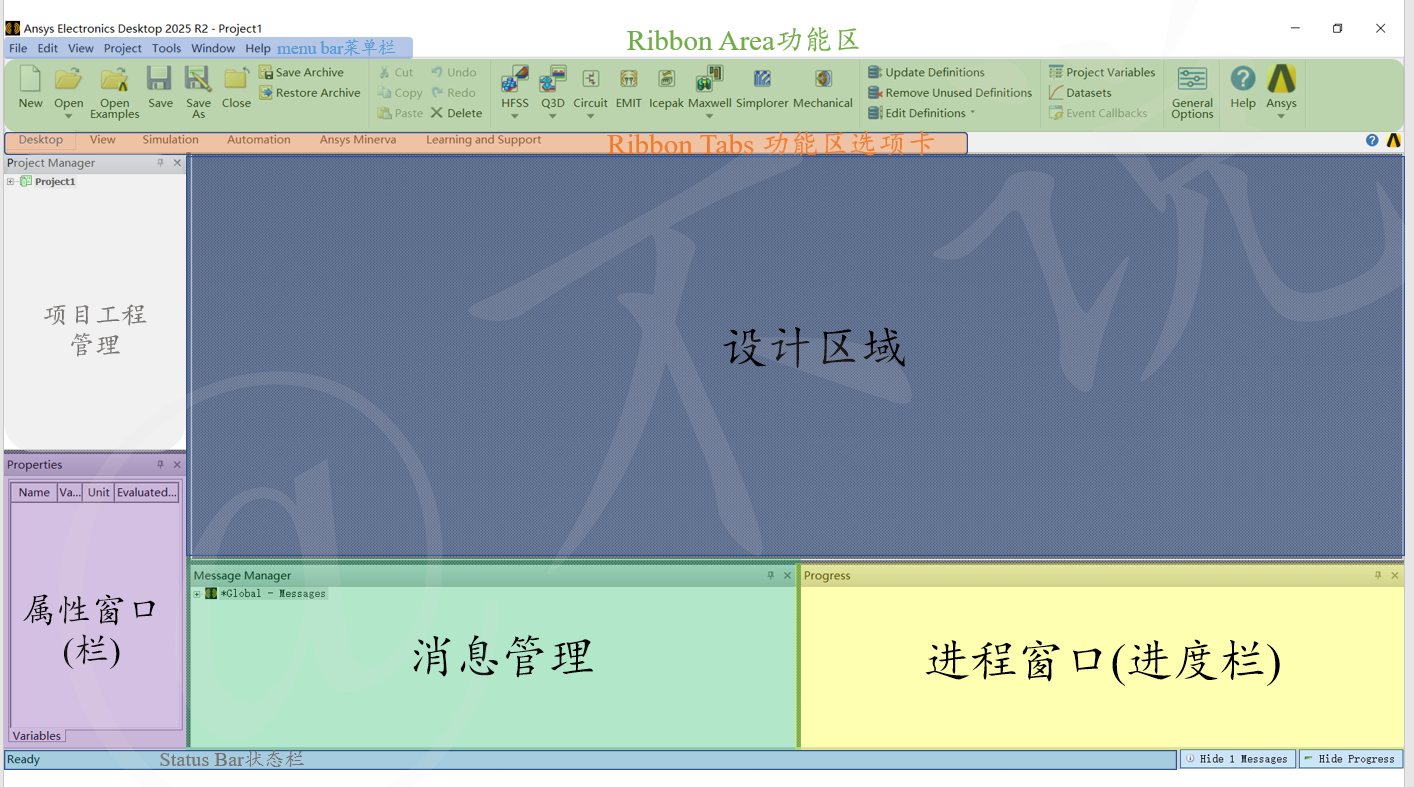Image resolution: width=1414 pixels, height=787 pixels.
Task: Switch to the Desktop ribbon tab
Action: pyautogui.click(x=41, y=140)
